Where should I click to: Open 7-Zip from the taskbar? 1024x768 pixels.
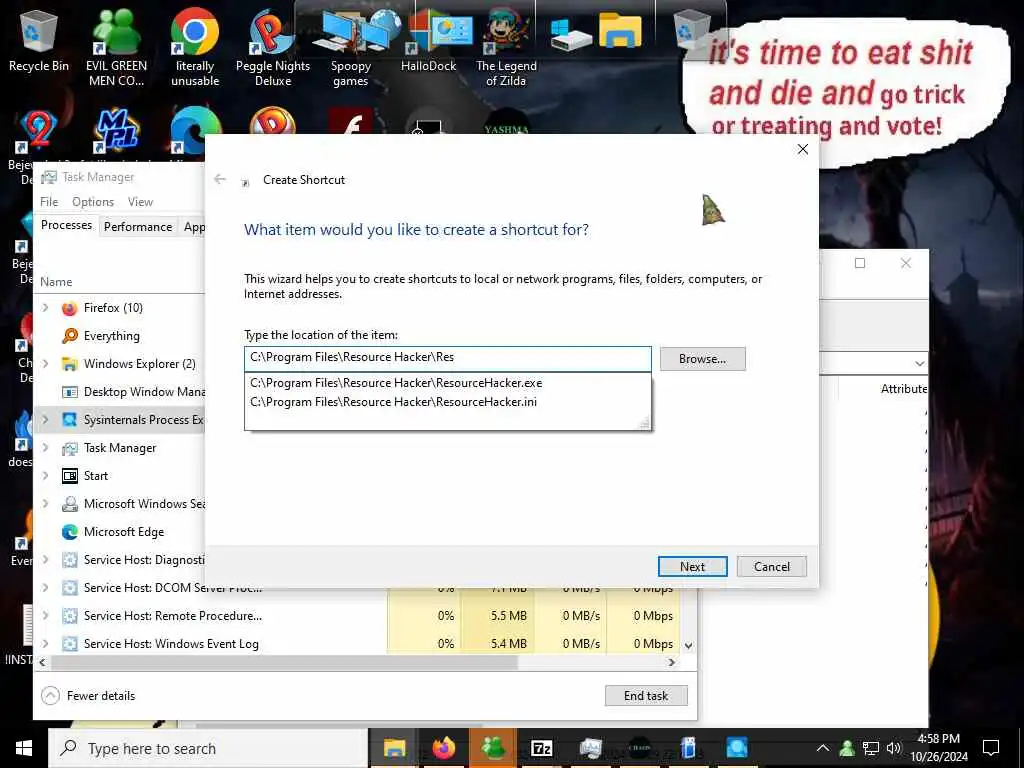541,748
